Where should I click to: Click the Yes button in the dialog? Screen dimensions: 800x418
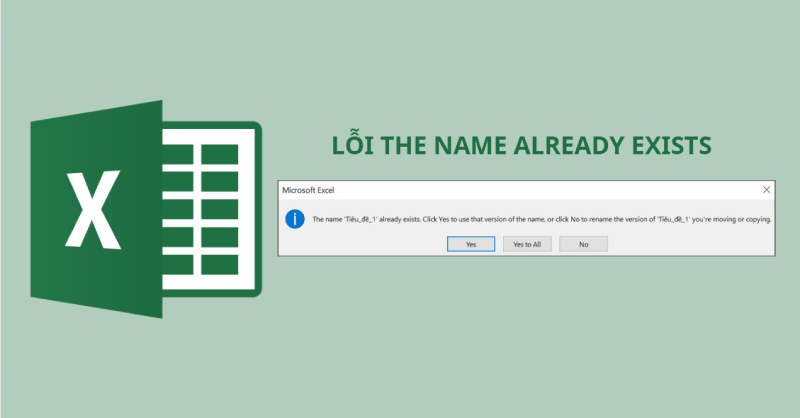[470, 243]
